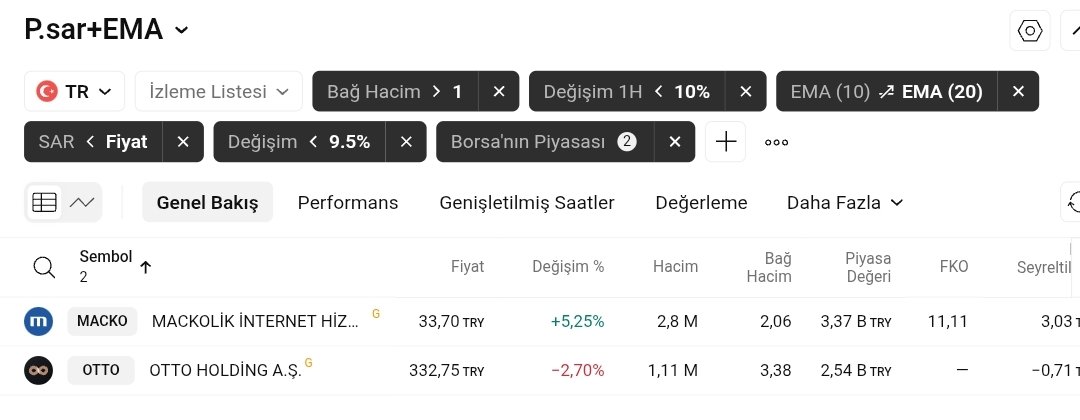Switch to the Performans tab
Viewport: 1080px width, 420px height.
tap(348, 203)
